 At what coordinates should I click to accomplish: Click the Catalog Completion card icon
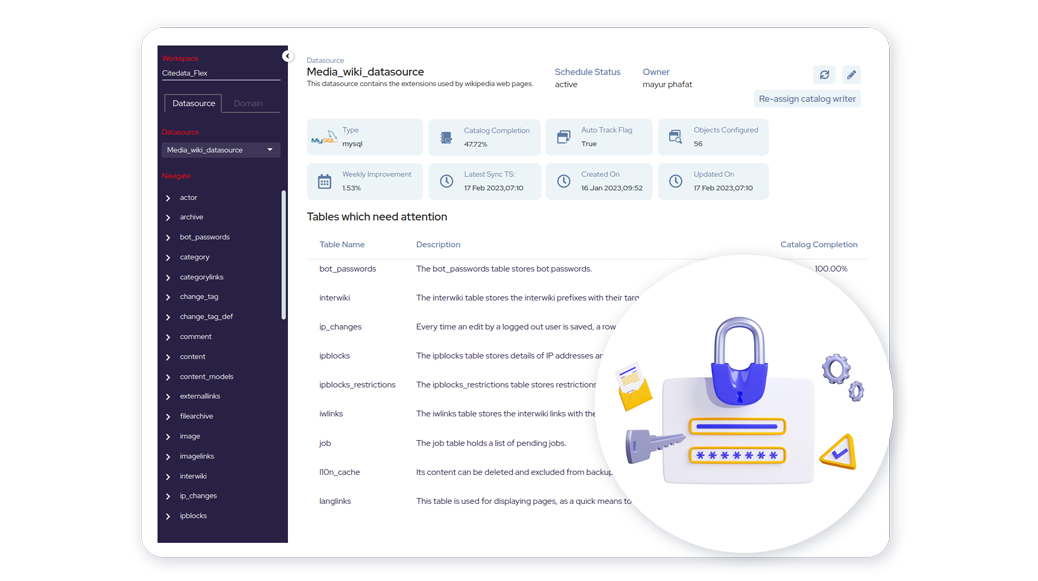point(445,137)
